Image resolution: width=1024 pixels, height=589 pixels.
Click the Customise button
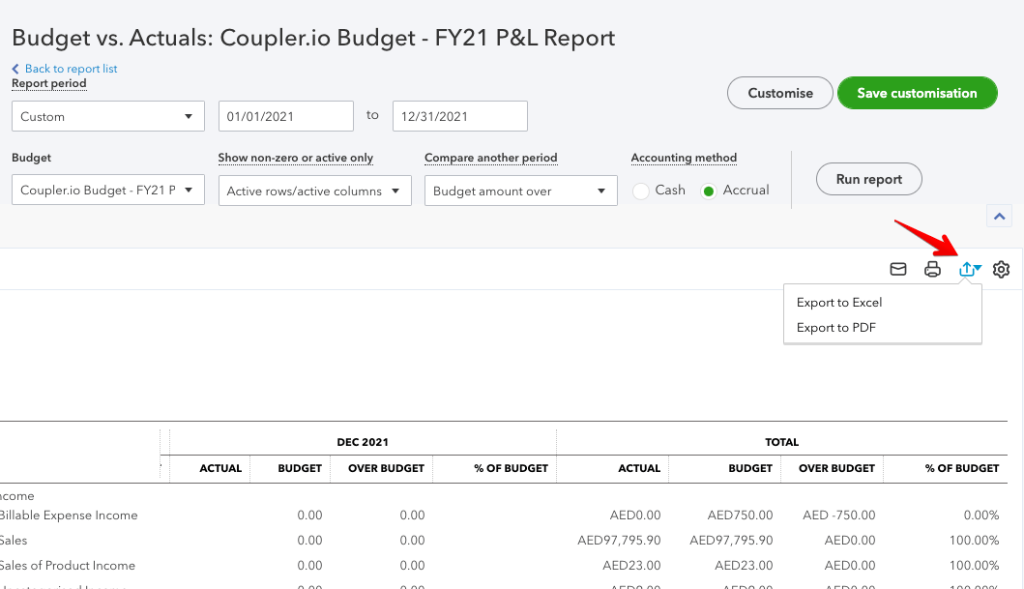pos(779,92)
